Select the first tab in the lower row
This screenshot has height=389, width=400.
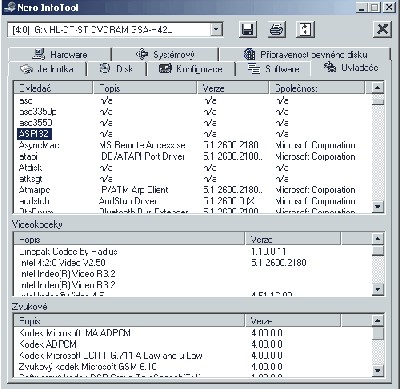coord(47,69)
